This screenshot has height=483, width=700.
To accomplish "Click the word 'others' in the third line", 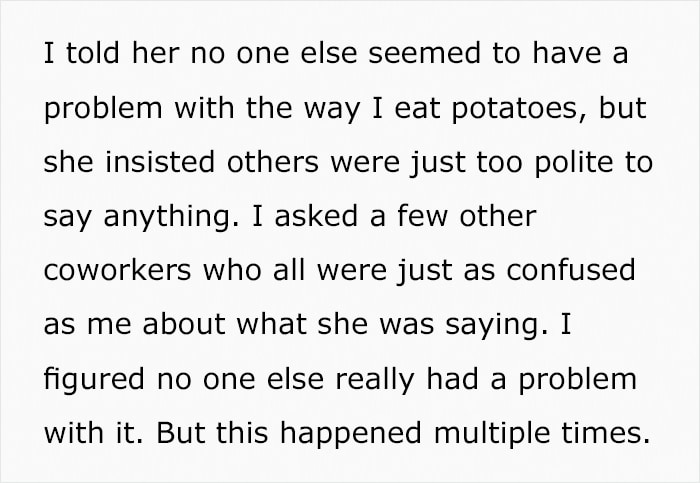I will pyautogui.click(x=273, y=161).
